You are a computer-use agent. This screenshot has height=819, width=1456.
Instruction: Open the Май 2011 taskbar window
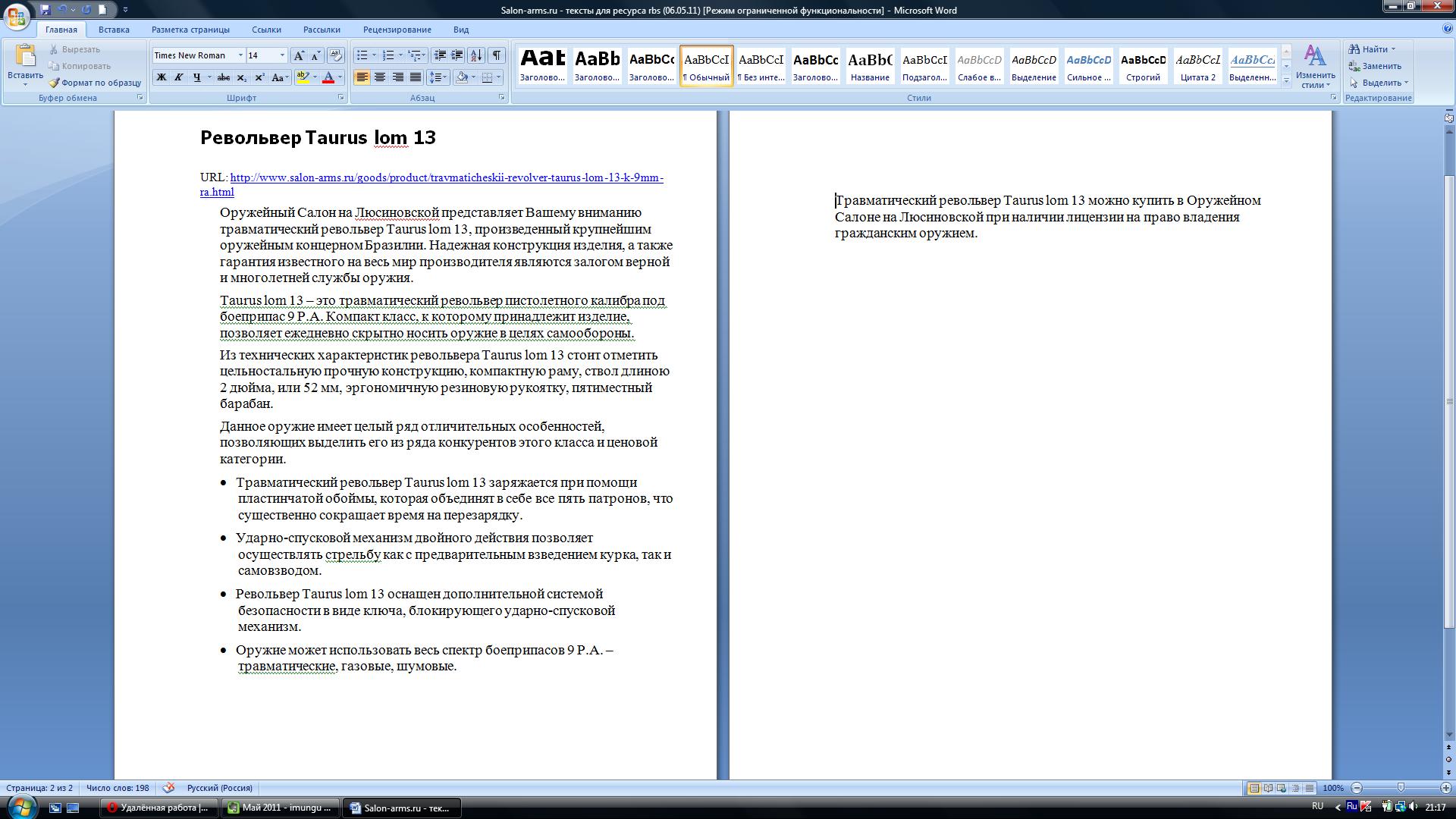pyautogui.click(x=281, y=808)
